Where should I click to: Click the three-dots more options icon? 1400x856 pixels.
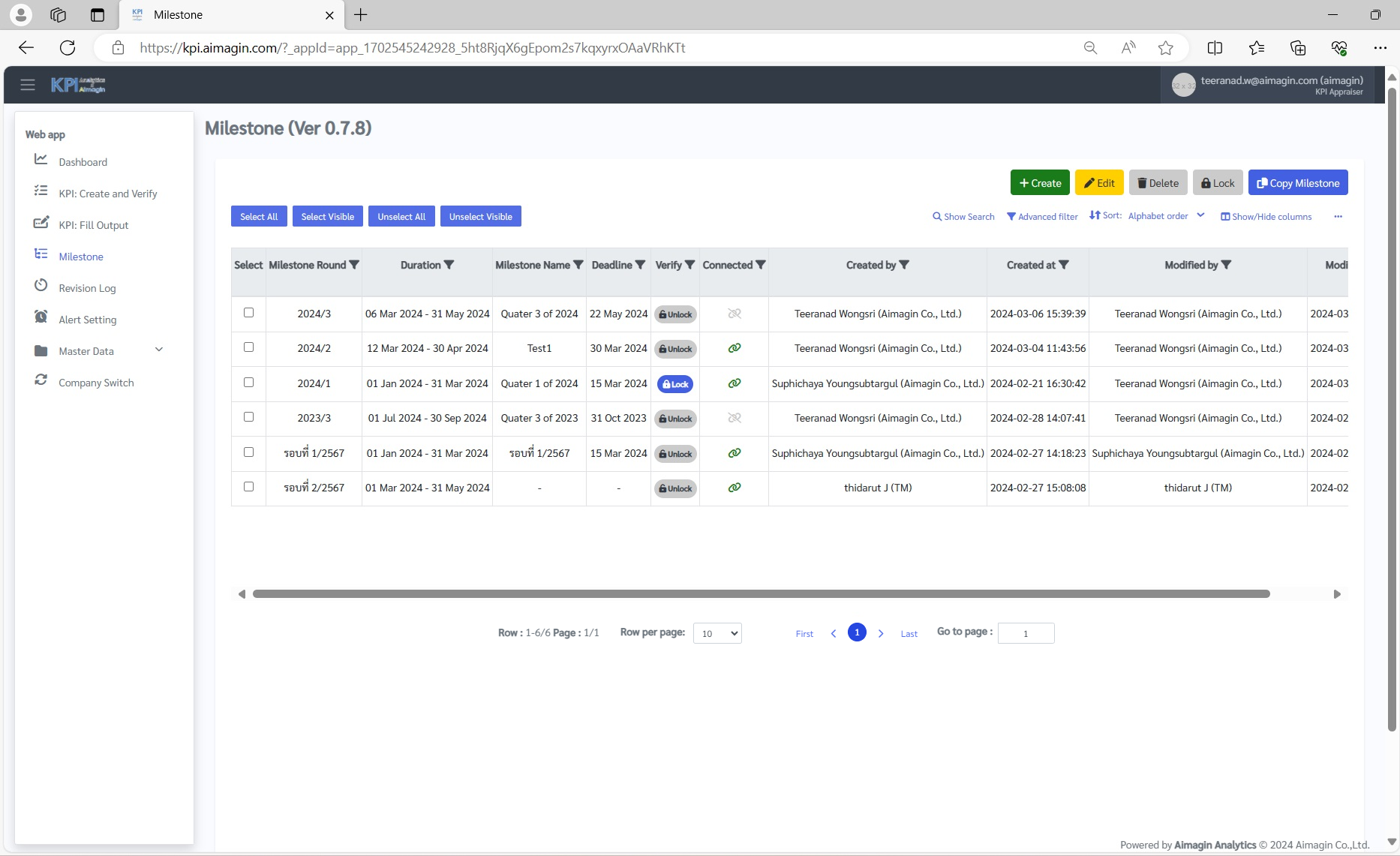tap(1338, 217)
